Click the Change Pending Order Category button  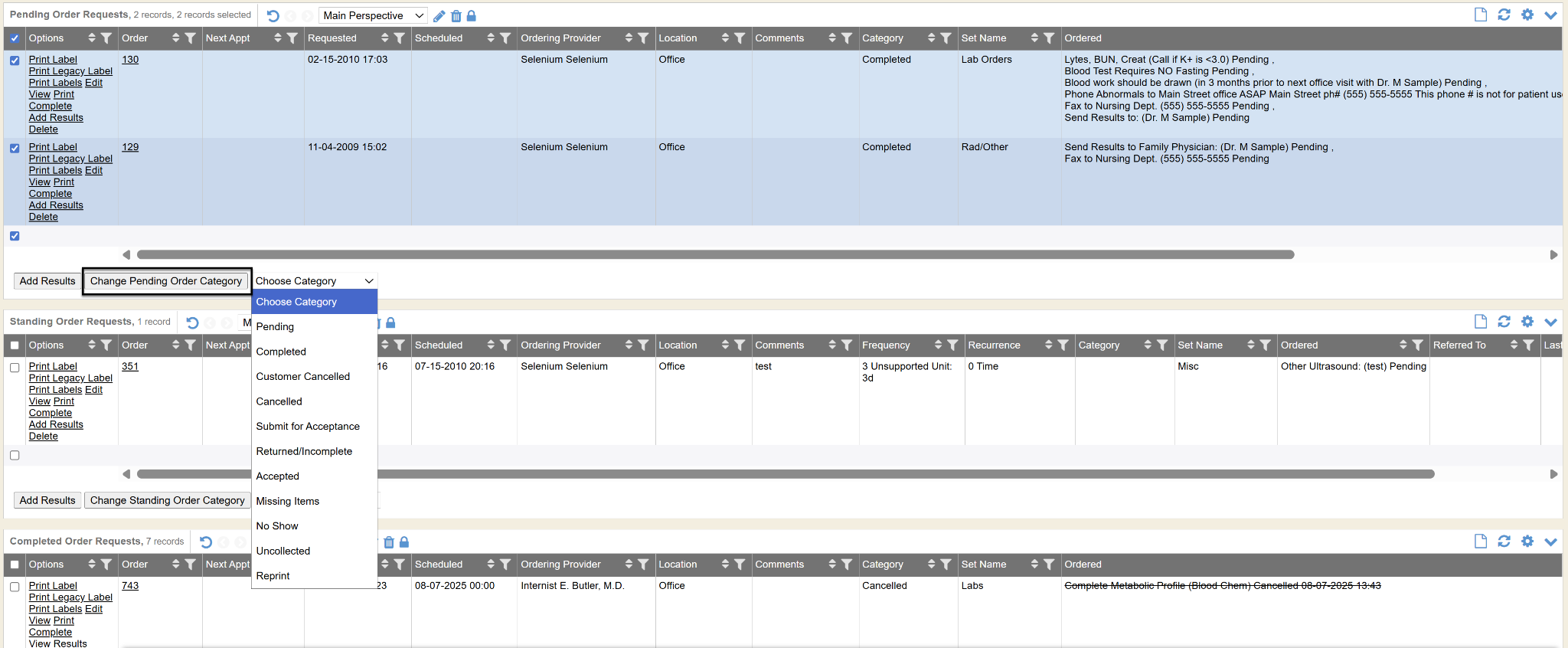point(166,281)
